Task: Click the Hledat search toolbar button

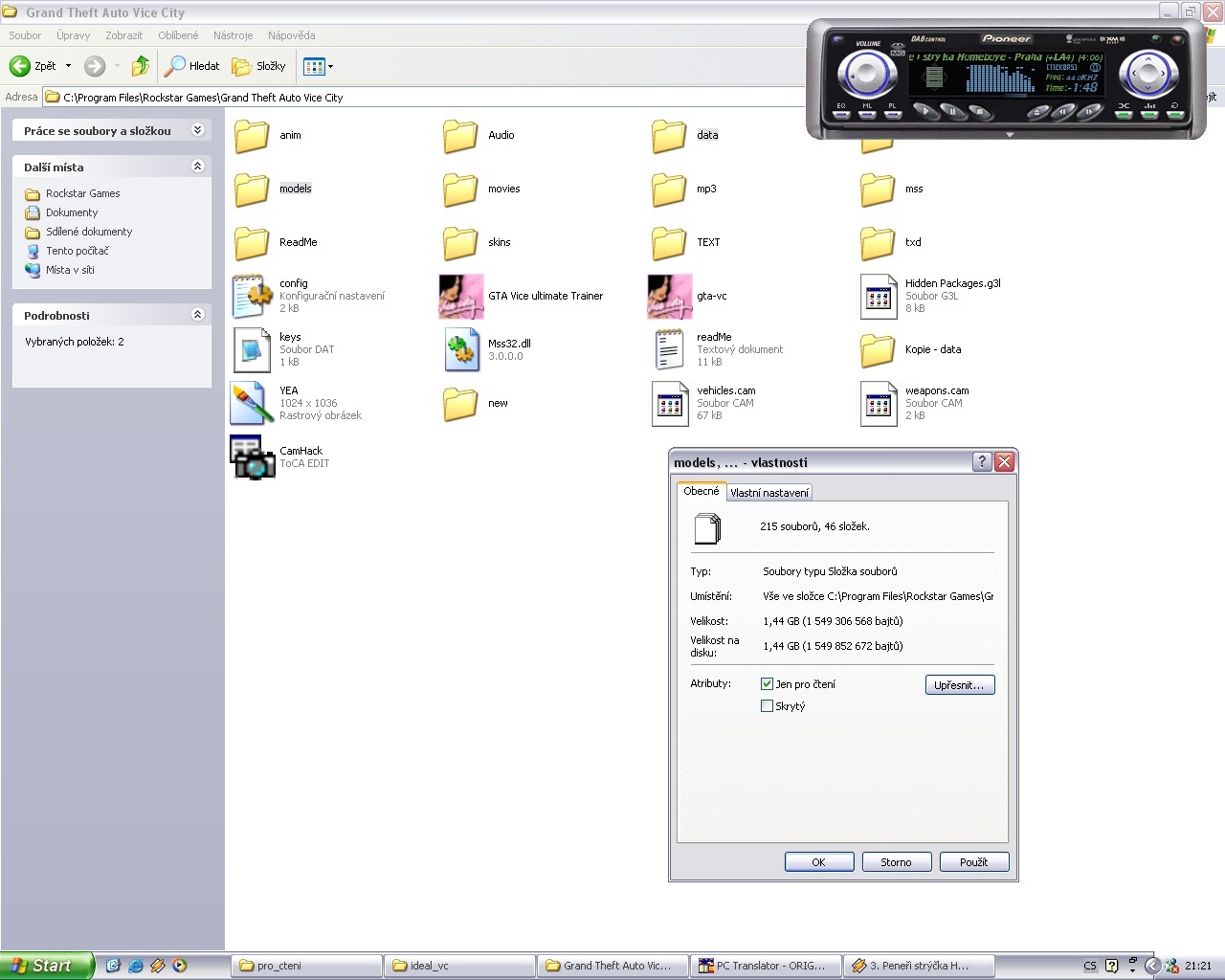Action: (x=192, y=66)
